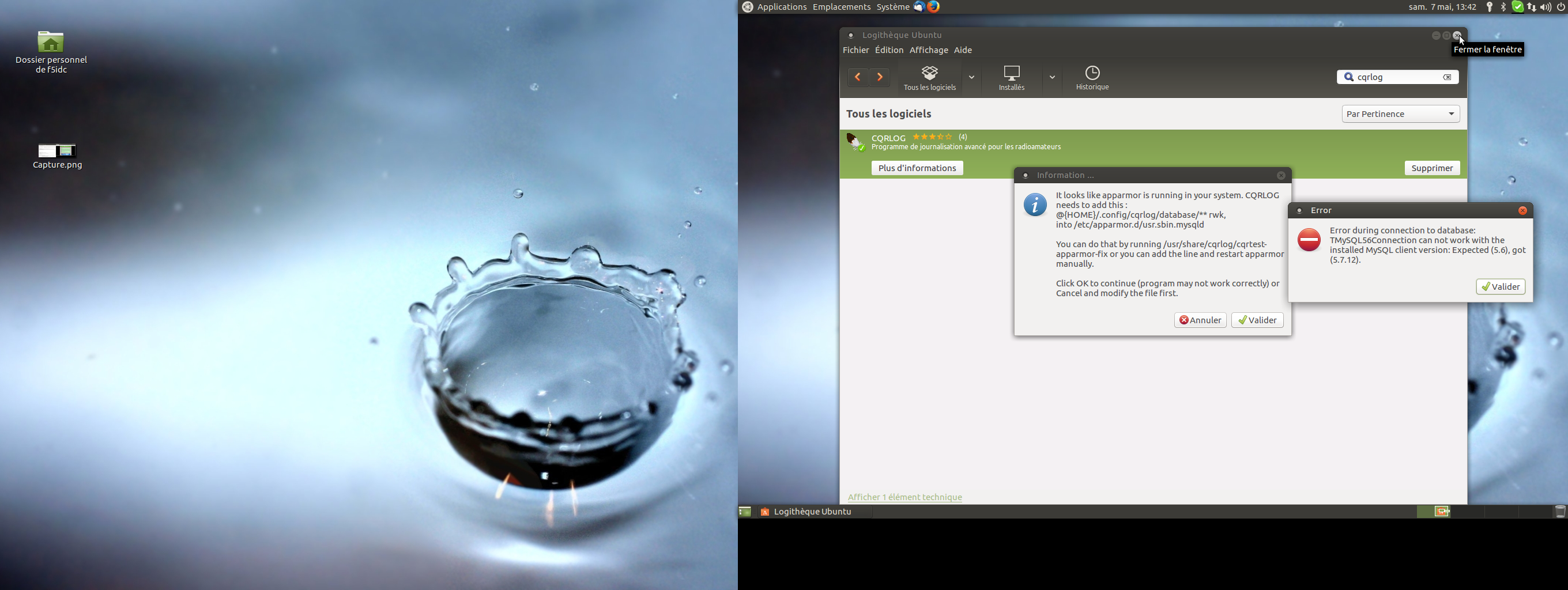Screen dimensions: 1568x590
Task: Go back with the left arrow button
Action: click(858, 77)
